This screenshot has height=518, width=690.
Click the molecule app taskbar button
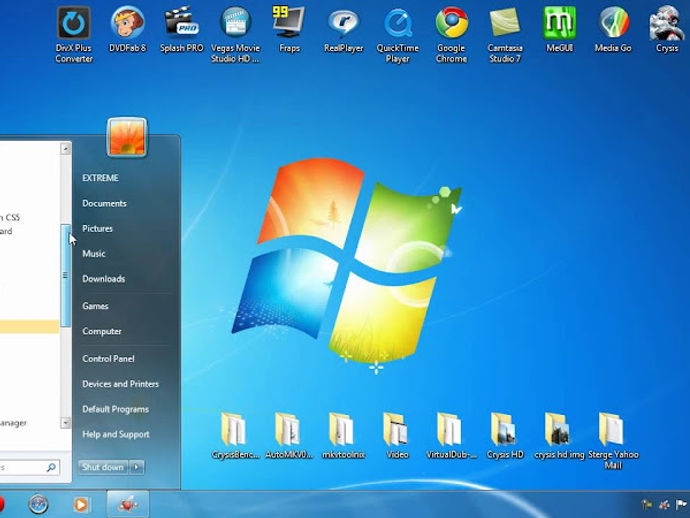128,504
